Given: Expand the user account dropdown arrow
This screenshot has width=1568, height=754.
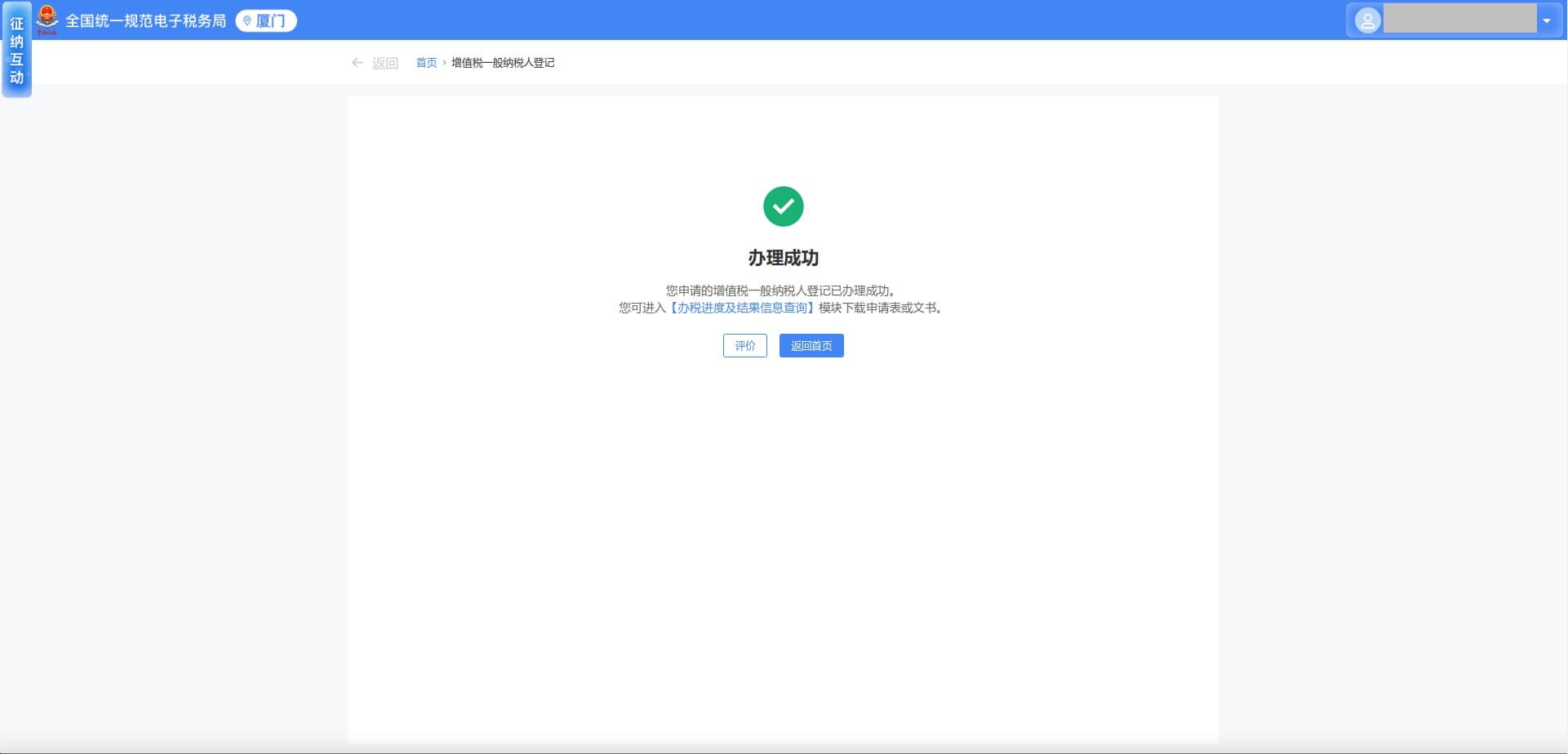Looking at the screenshot, I should (1546, 20).
